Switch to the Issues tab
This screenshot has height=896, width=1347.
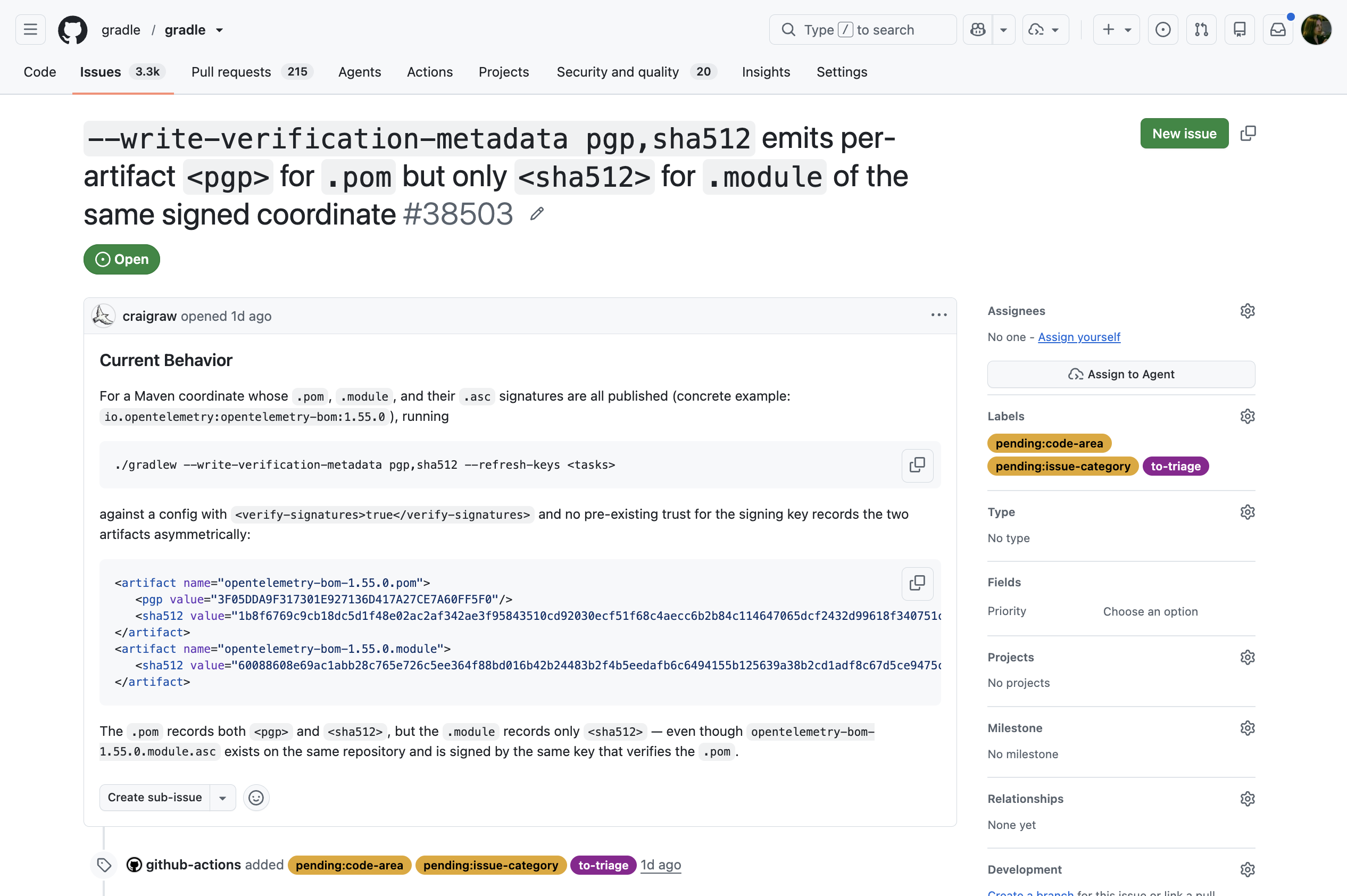[x=123, y=72]
